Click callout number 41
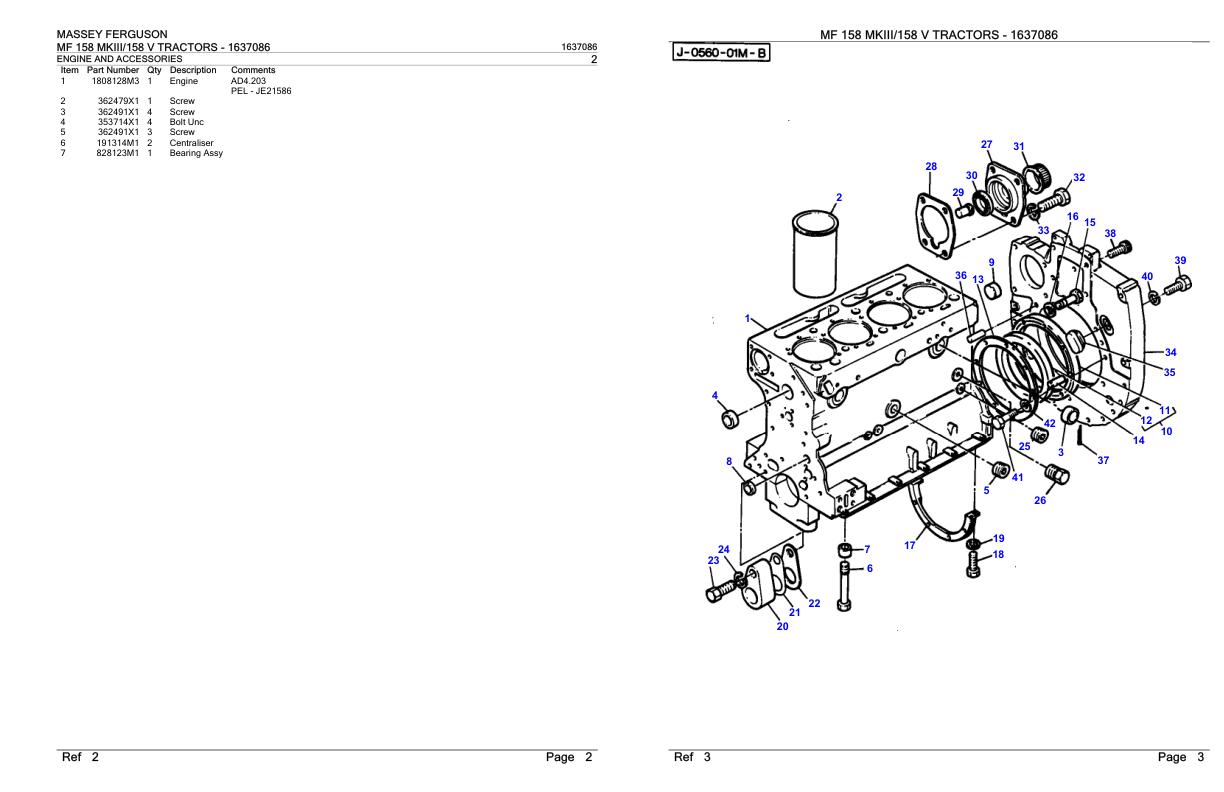 [x=1017, y=477]
